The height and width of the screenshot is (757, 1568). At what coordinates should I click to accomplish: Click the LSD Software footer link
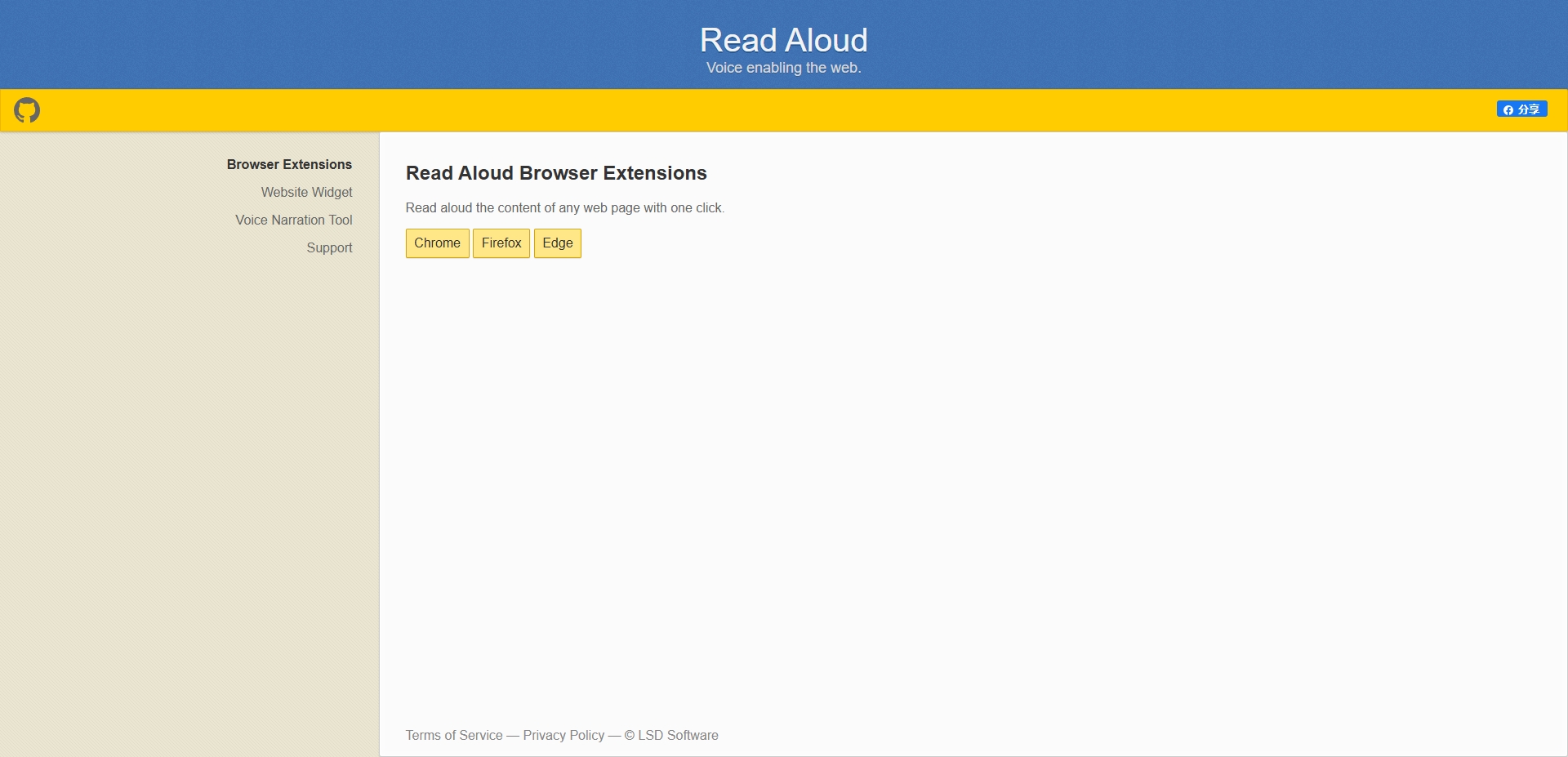click(678, 735)
